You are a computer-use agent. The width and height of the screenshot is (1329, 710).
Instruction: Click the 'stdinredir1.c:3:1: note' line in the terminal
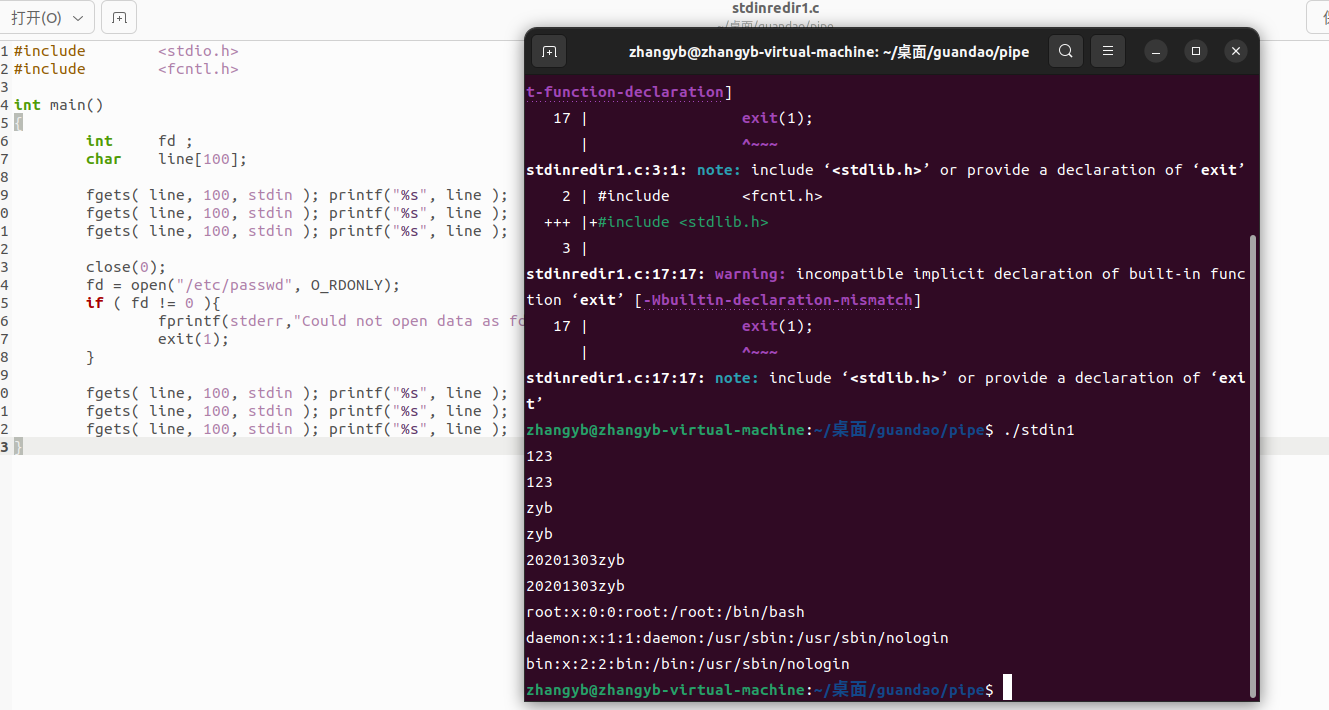click(x=885, y=170)
